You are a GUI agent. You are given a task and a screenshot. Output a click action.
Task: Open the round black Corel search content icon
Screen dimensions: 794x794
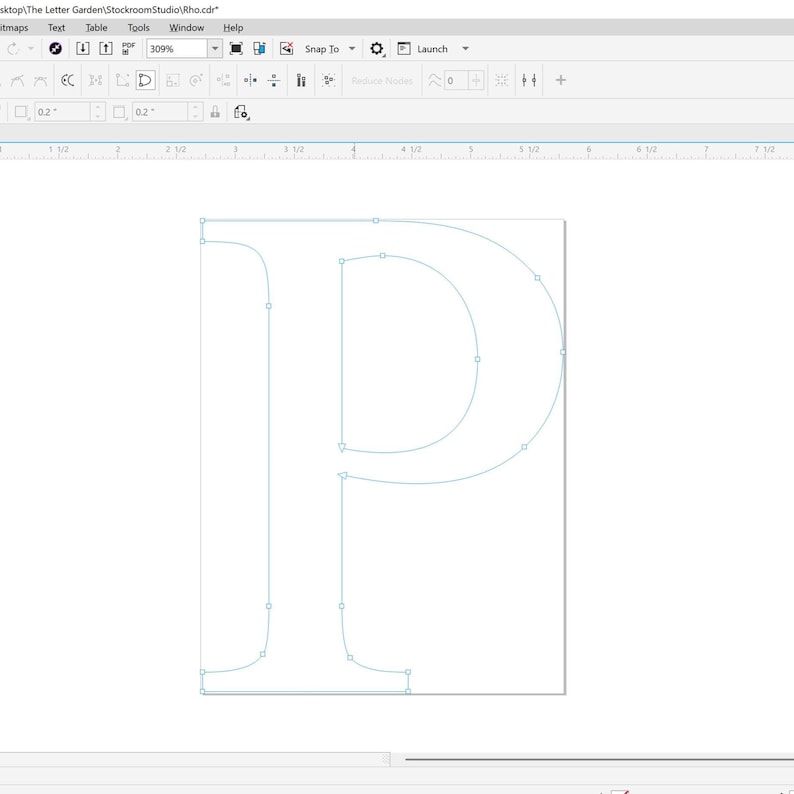coord(55,49)
